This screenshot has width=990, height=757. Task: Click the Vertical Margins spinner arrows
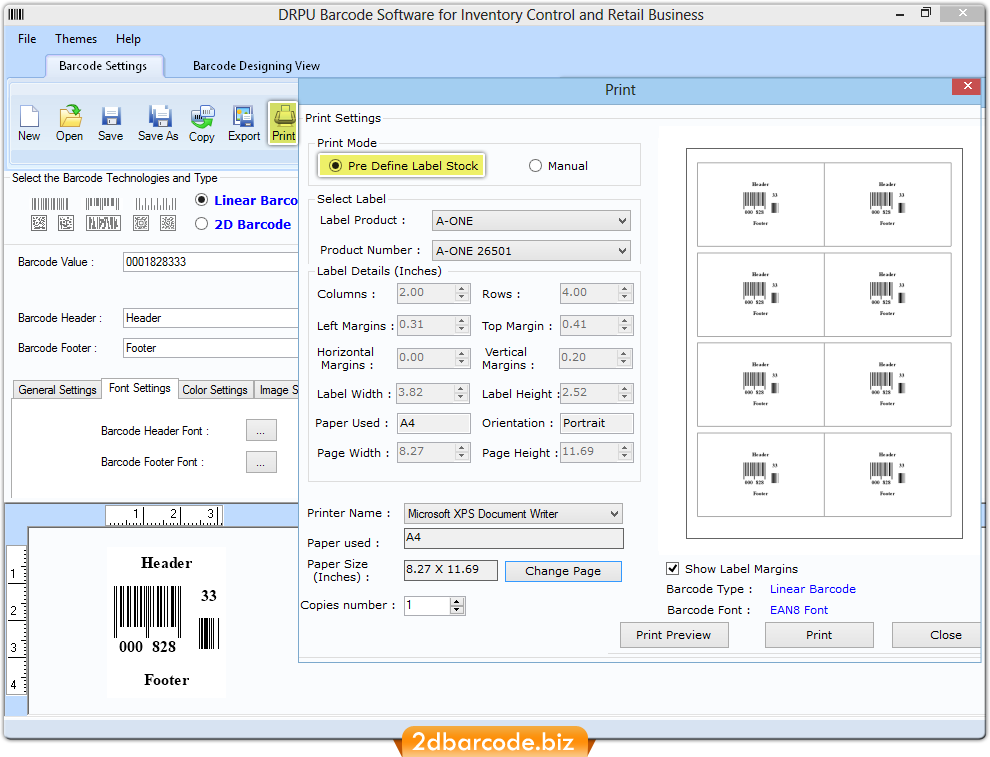click(624, 358)
